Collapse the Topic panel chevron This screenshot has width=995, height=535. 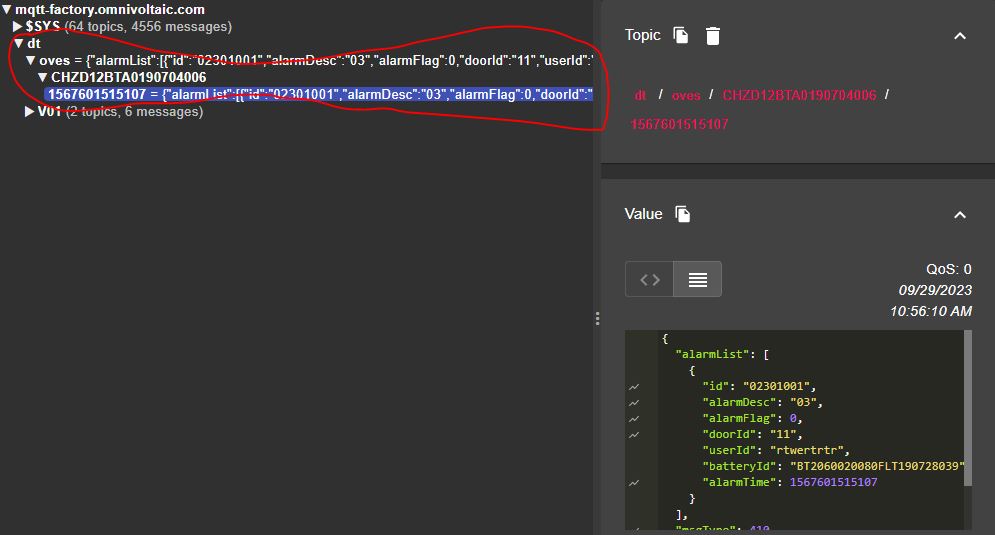[960, 36]
